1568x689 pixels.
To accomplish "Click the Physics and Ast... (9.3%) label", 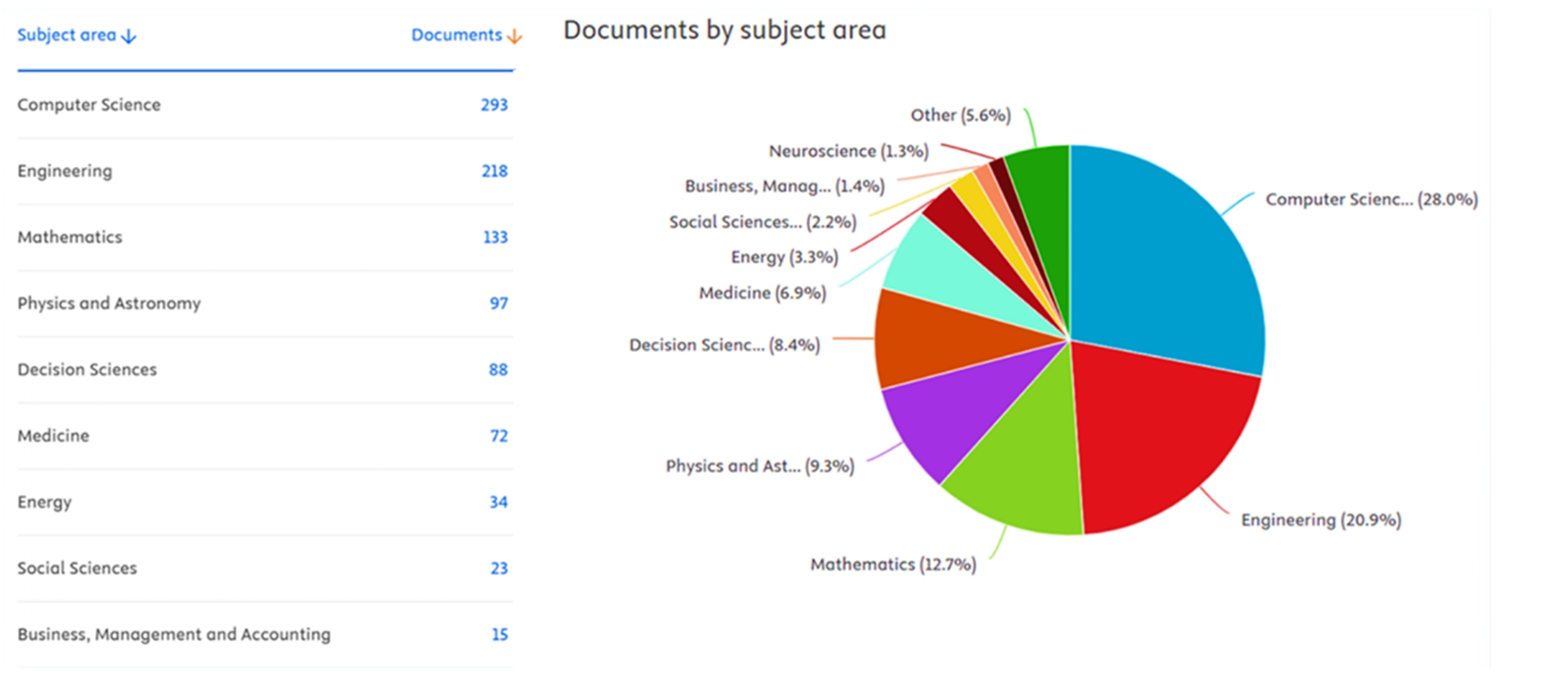I will pyautogui.click(x=760, y=466).
